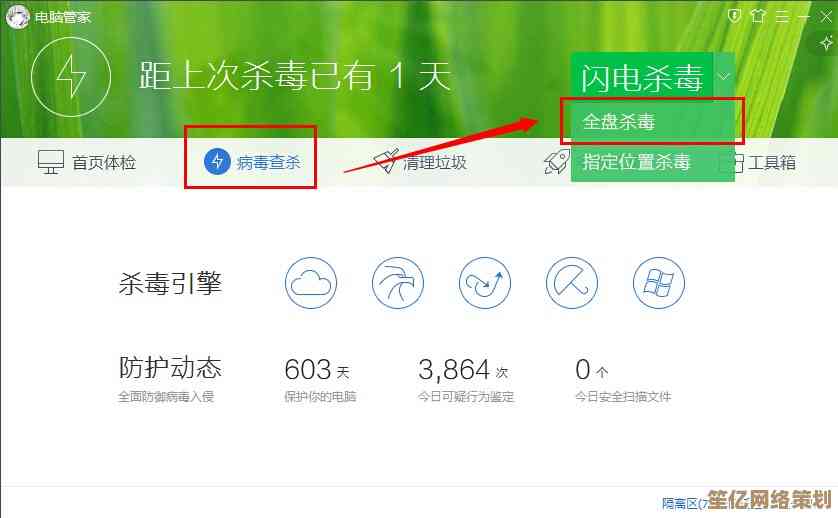Click the sparkle star icon at top right
Screen dimensions: 838x518
825,43
